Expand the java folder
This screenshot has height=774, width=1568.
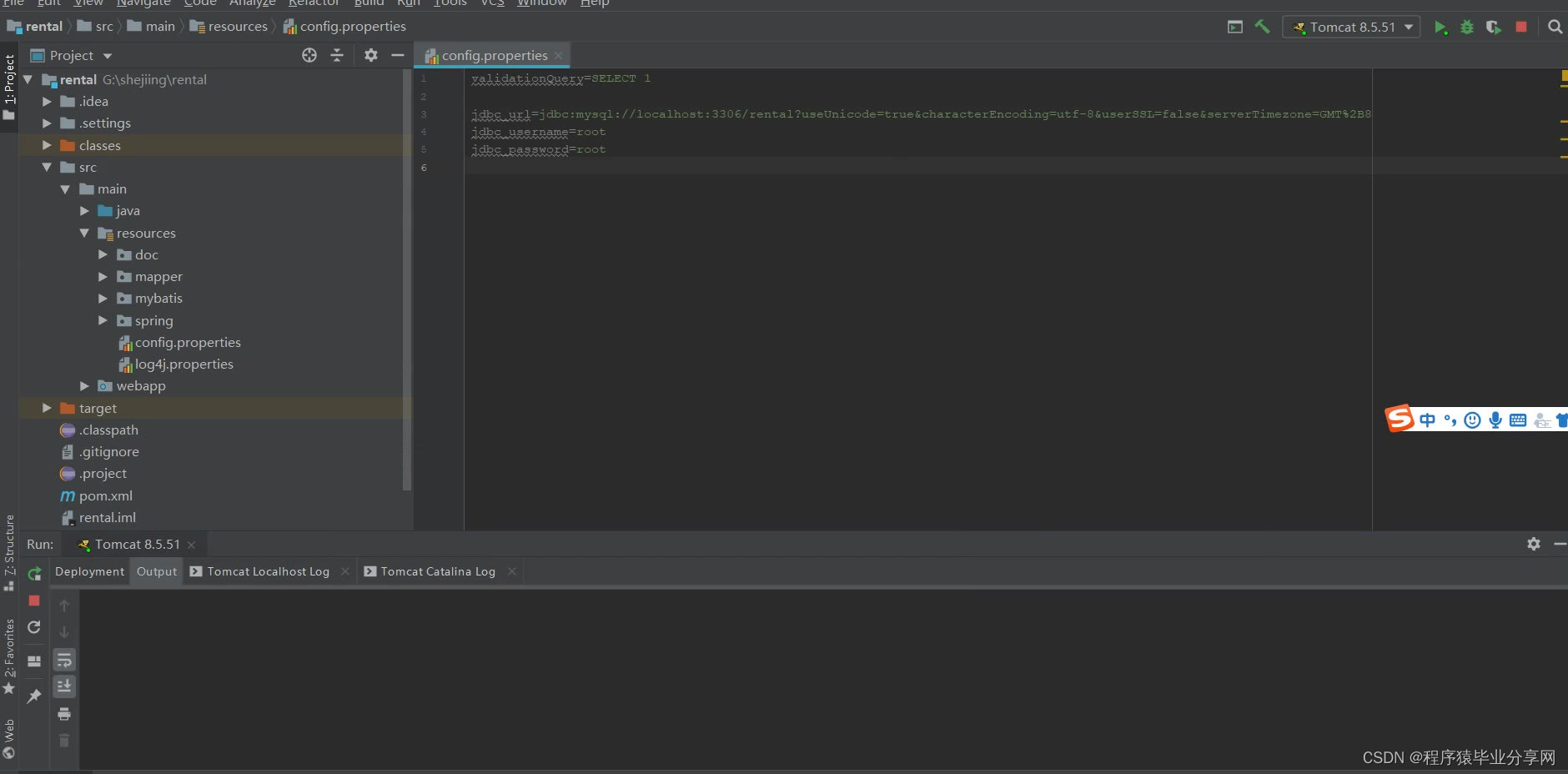click(x=84, y=211)
